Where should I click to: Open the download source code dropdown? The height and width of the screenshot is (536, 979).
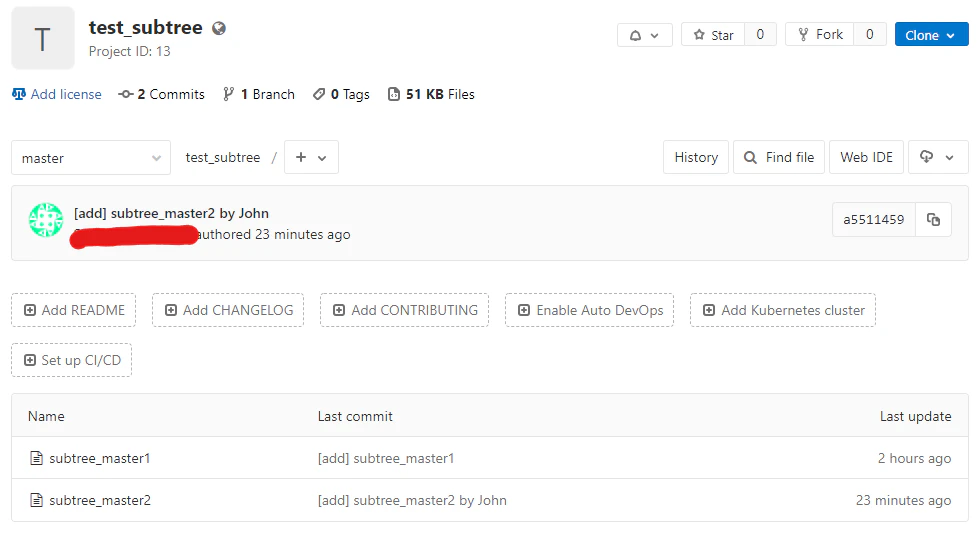[x=938, y=157]
